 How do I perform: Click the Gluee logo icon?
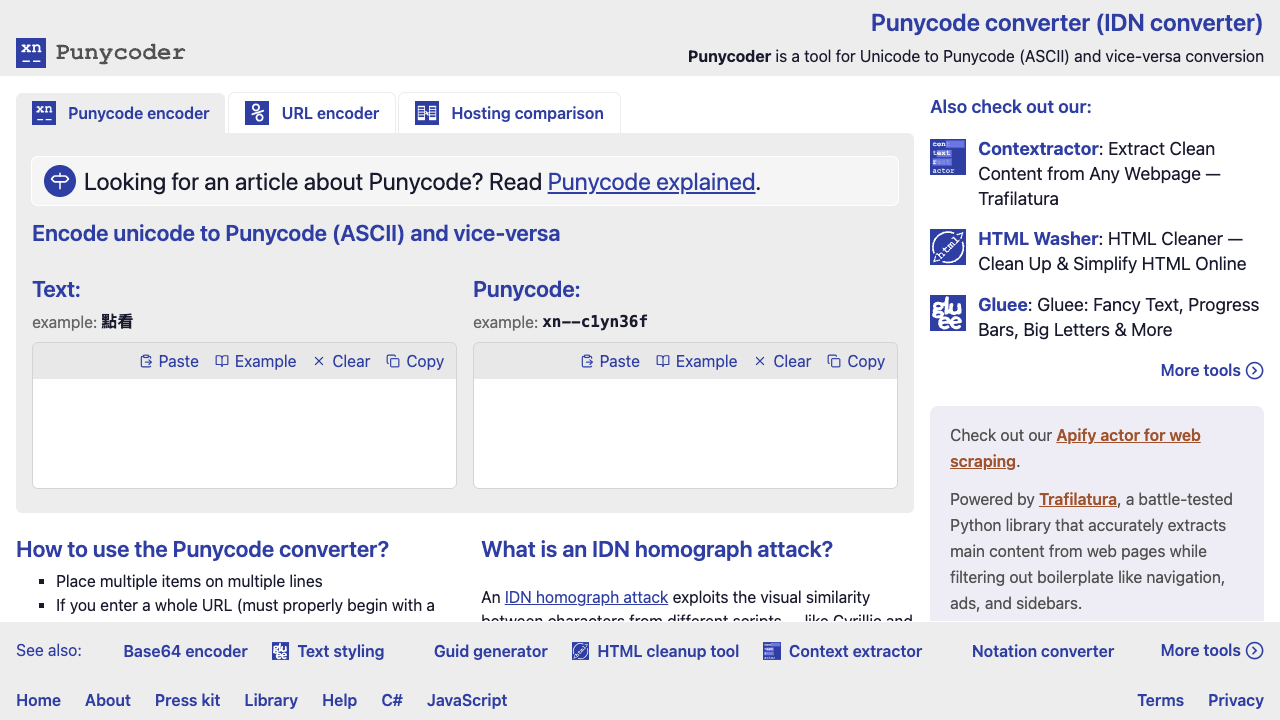[x=948, y=313]
